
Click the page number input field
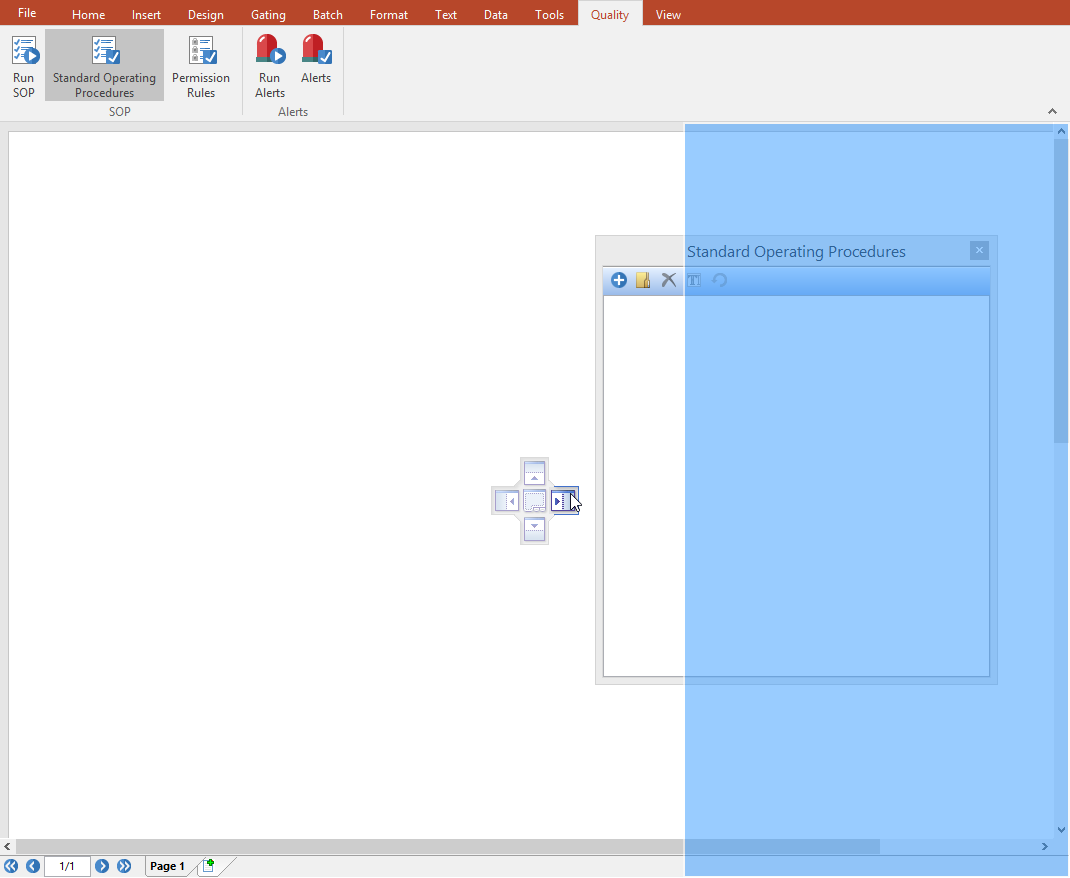pyautogui.click(x=67, y=866)
